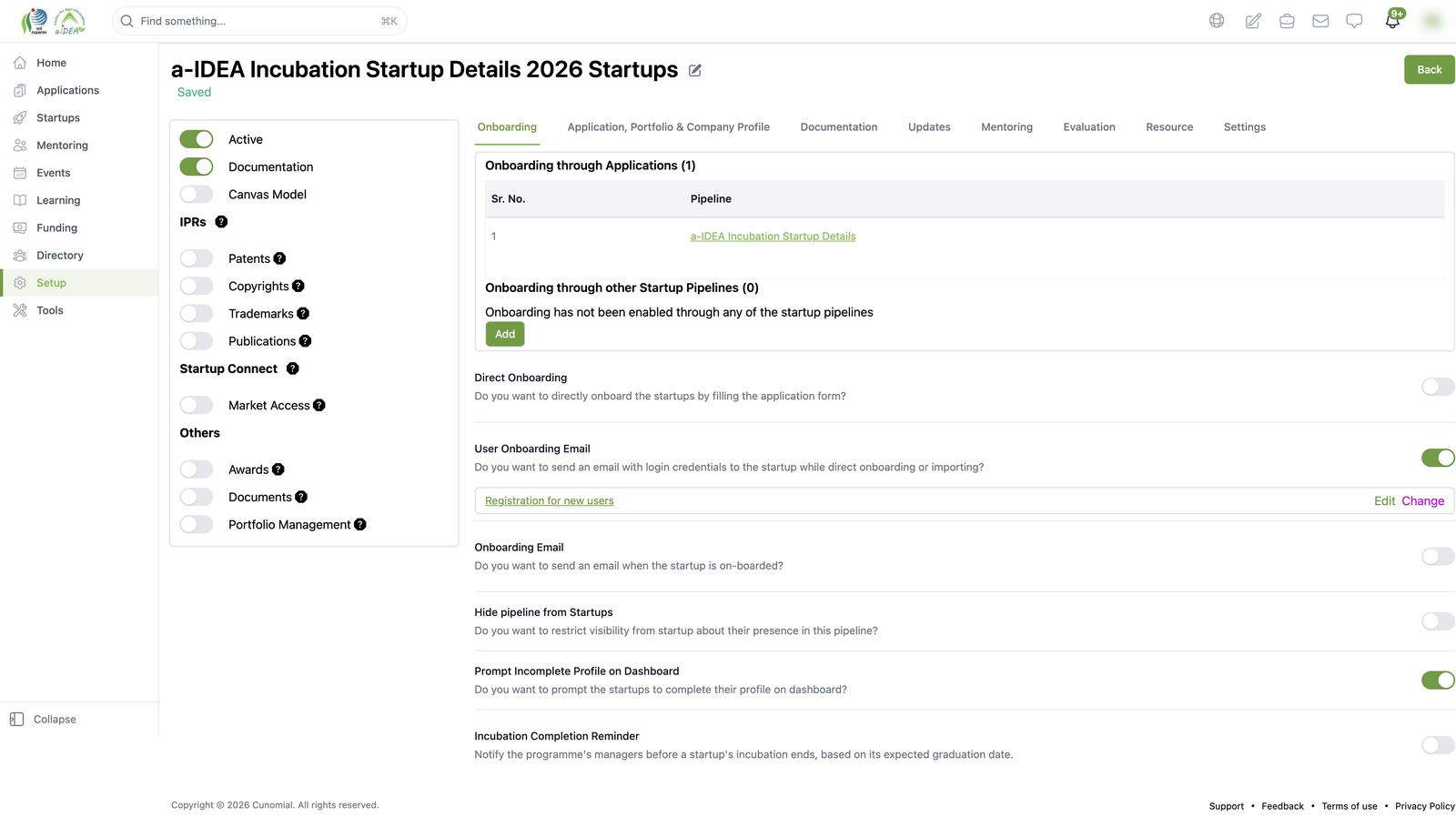Open the Evaluation tab
Screen dimensions: 1456x817
tap(1088, 127)
